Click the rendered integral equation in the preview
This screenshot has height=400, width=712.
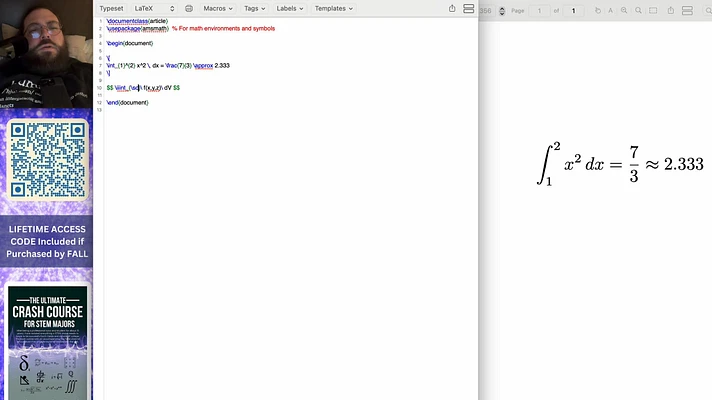pos(620,164)
